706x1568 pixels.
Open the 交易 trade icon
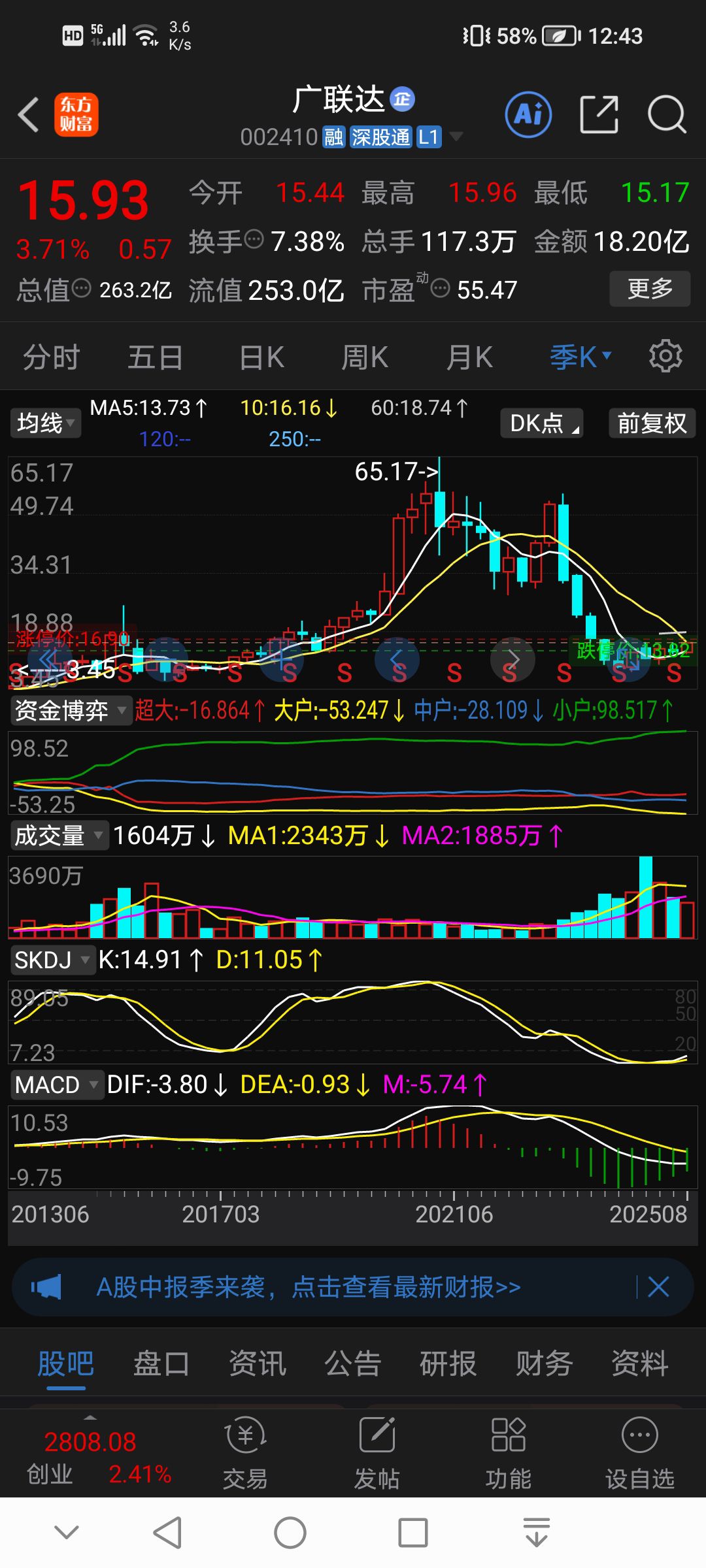(246, 1453)
